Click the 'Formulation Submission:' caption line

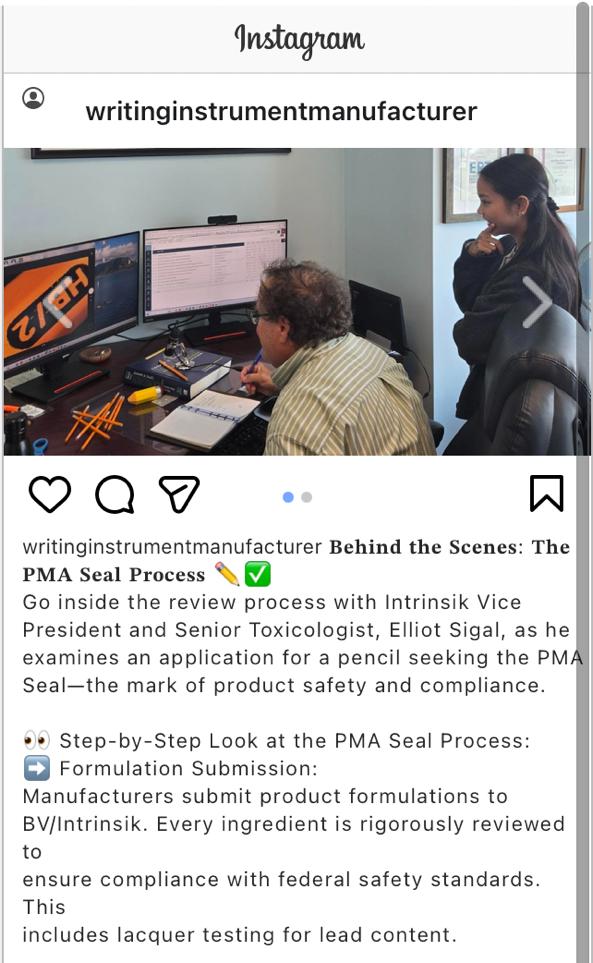coord(189,768)
